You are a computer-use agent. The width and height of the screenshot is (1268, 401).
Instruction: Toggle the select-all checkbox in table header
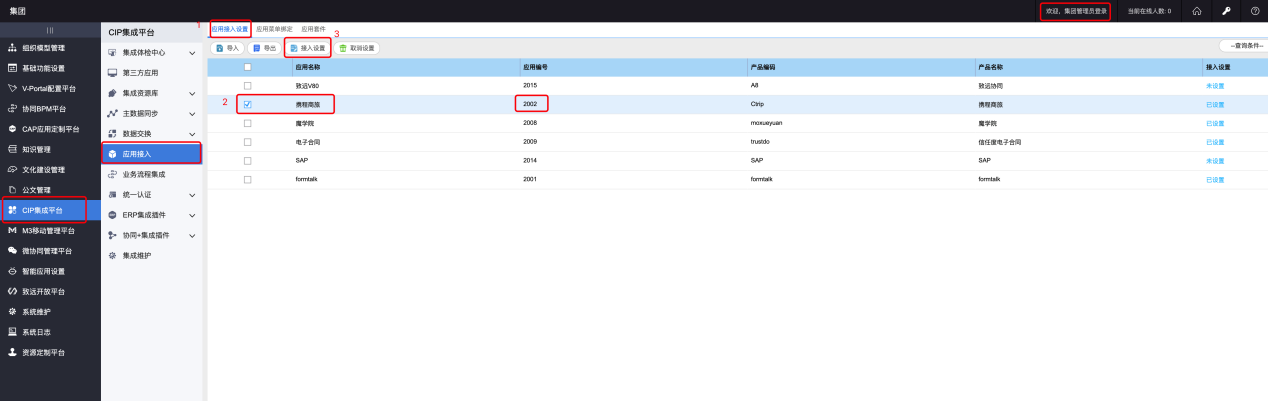click(248, 67)
